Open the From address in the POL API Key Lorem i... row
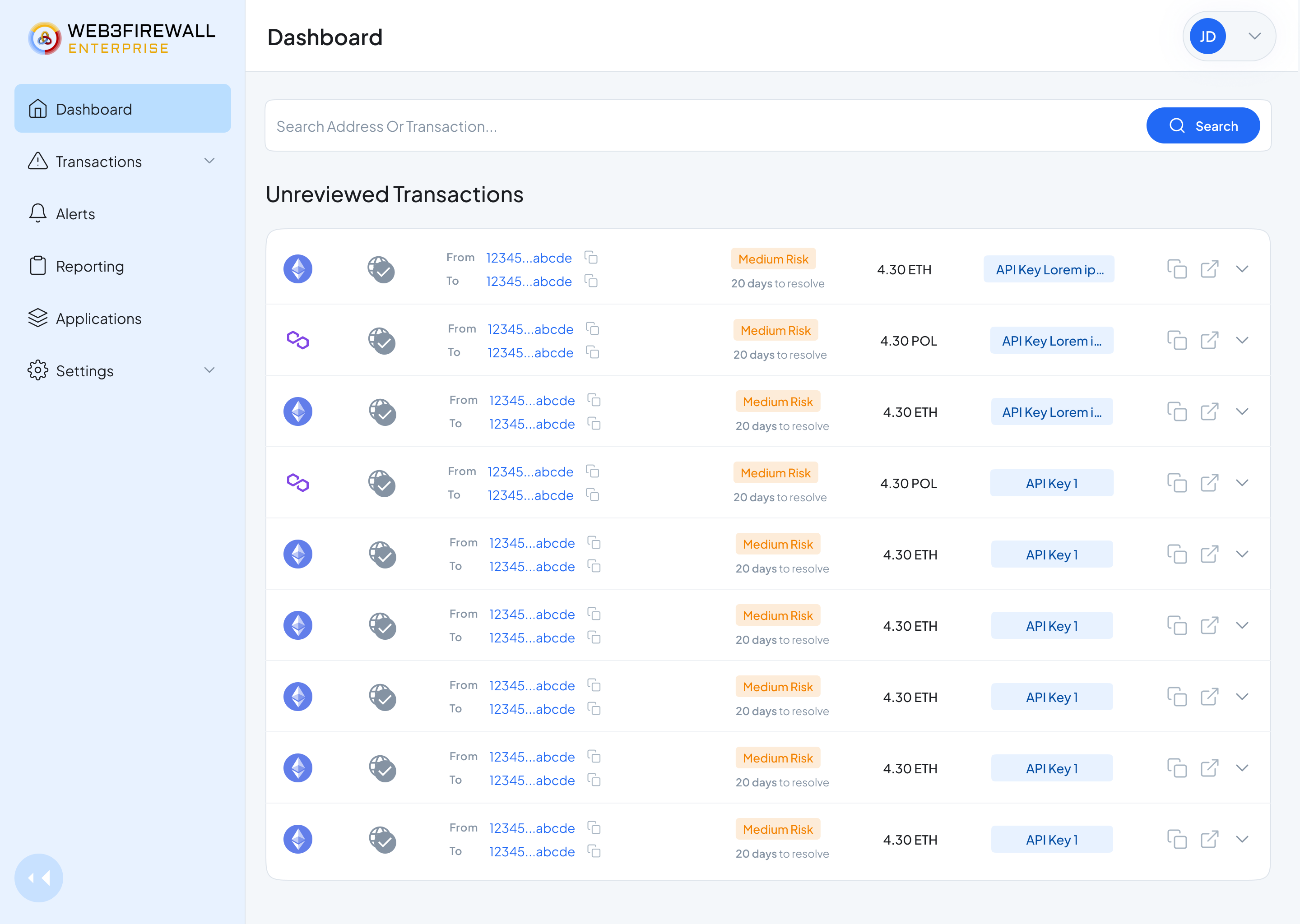 pyautogui.click(x=530, y=329)
